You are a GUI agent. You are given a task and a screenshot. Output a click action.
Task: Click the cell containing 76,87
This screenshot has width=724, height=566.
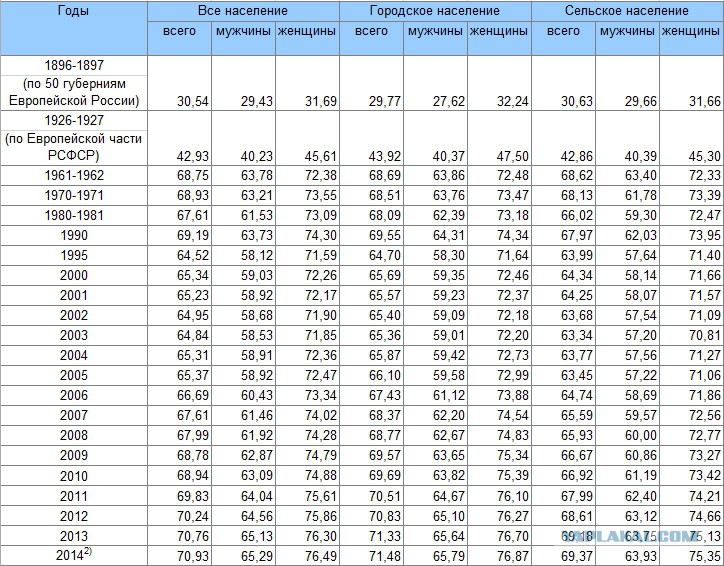click(x=498, y=557)
